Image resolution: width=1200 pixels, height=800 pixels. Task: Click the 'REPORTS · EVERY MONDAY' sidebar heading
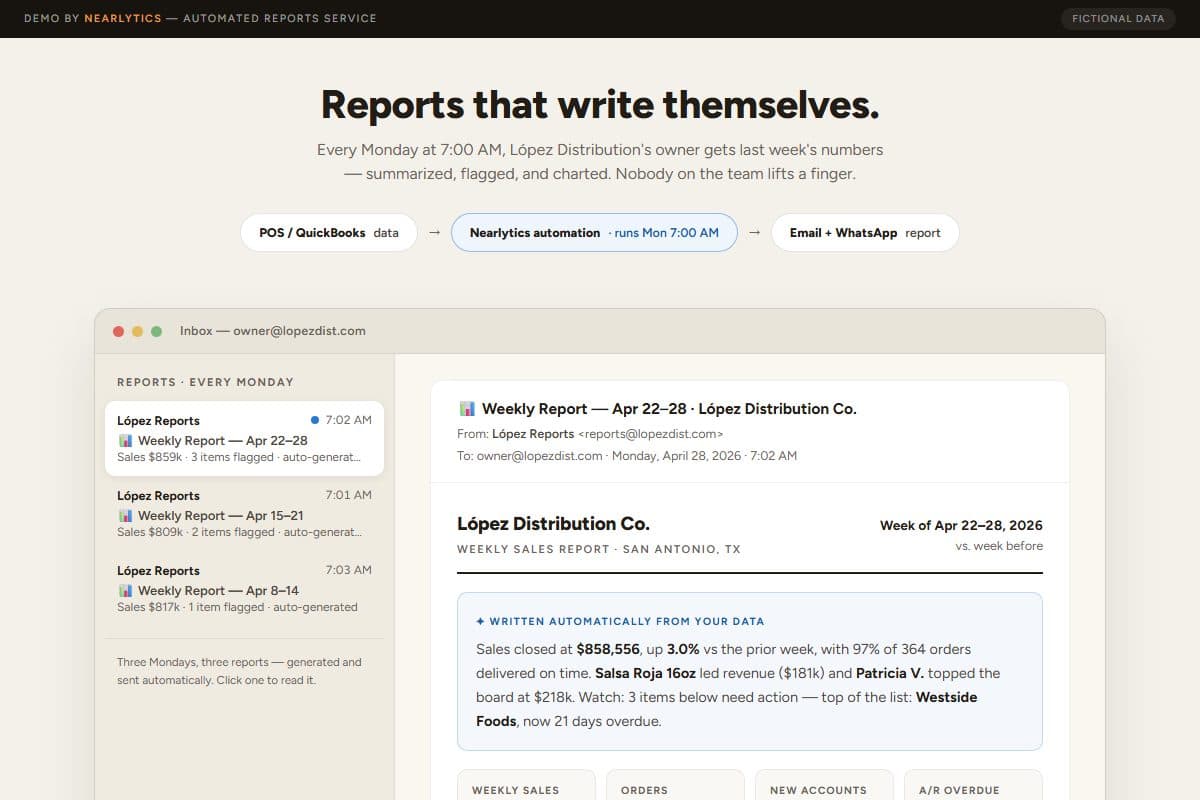pyautogui.click(x=206, y=382)
